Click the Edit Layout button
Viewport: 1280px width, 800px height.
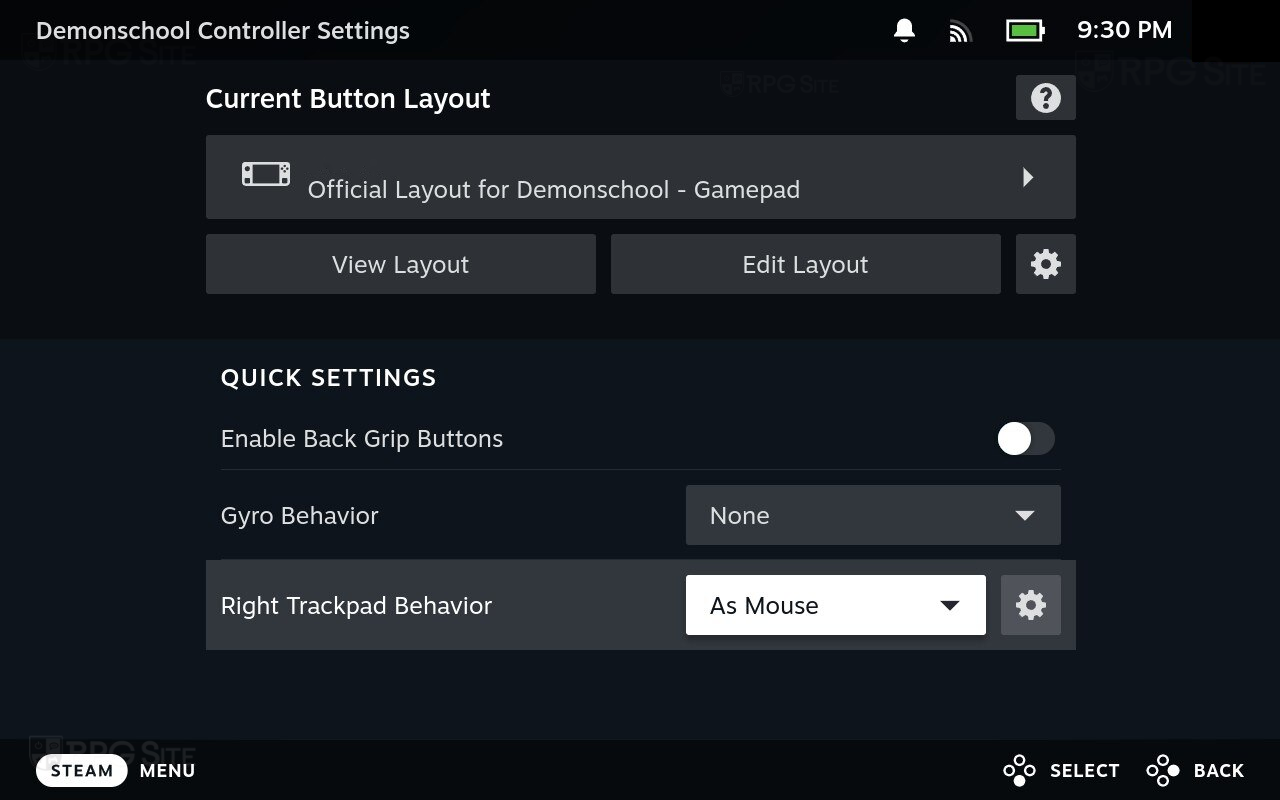(x=805, y=264)
